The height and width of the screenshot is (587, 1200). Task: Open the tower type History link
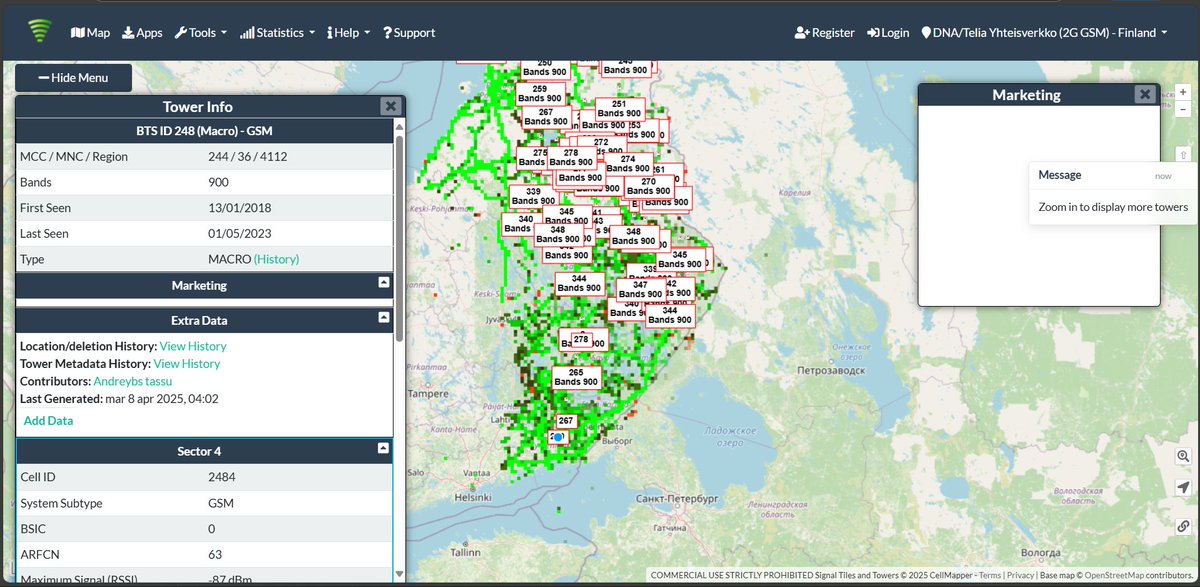pyautogui.click(x=276, y=259)
